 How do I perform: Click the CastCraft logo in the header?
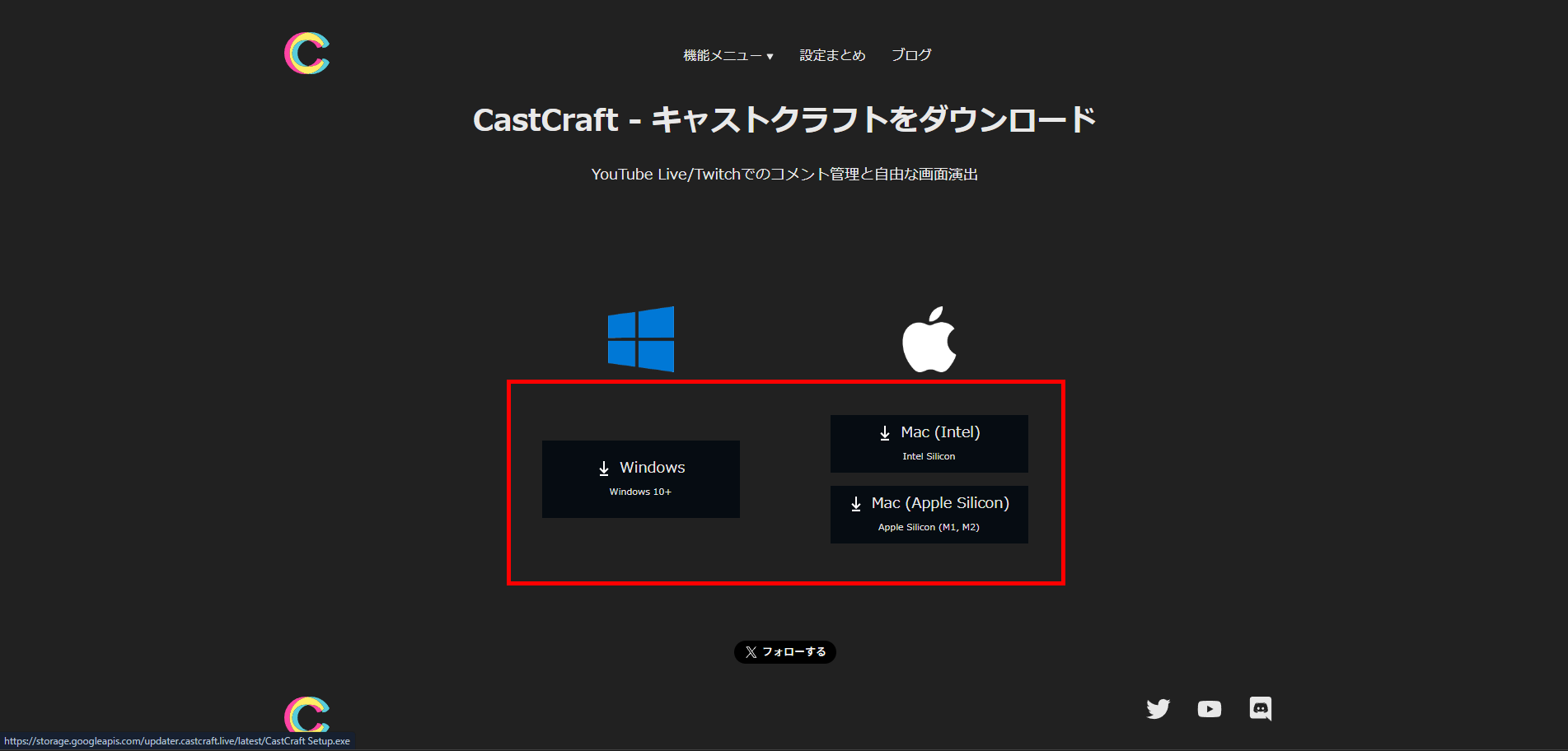coord(307,54)
